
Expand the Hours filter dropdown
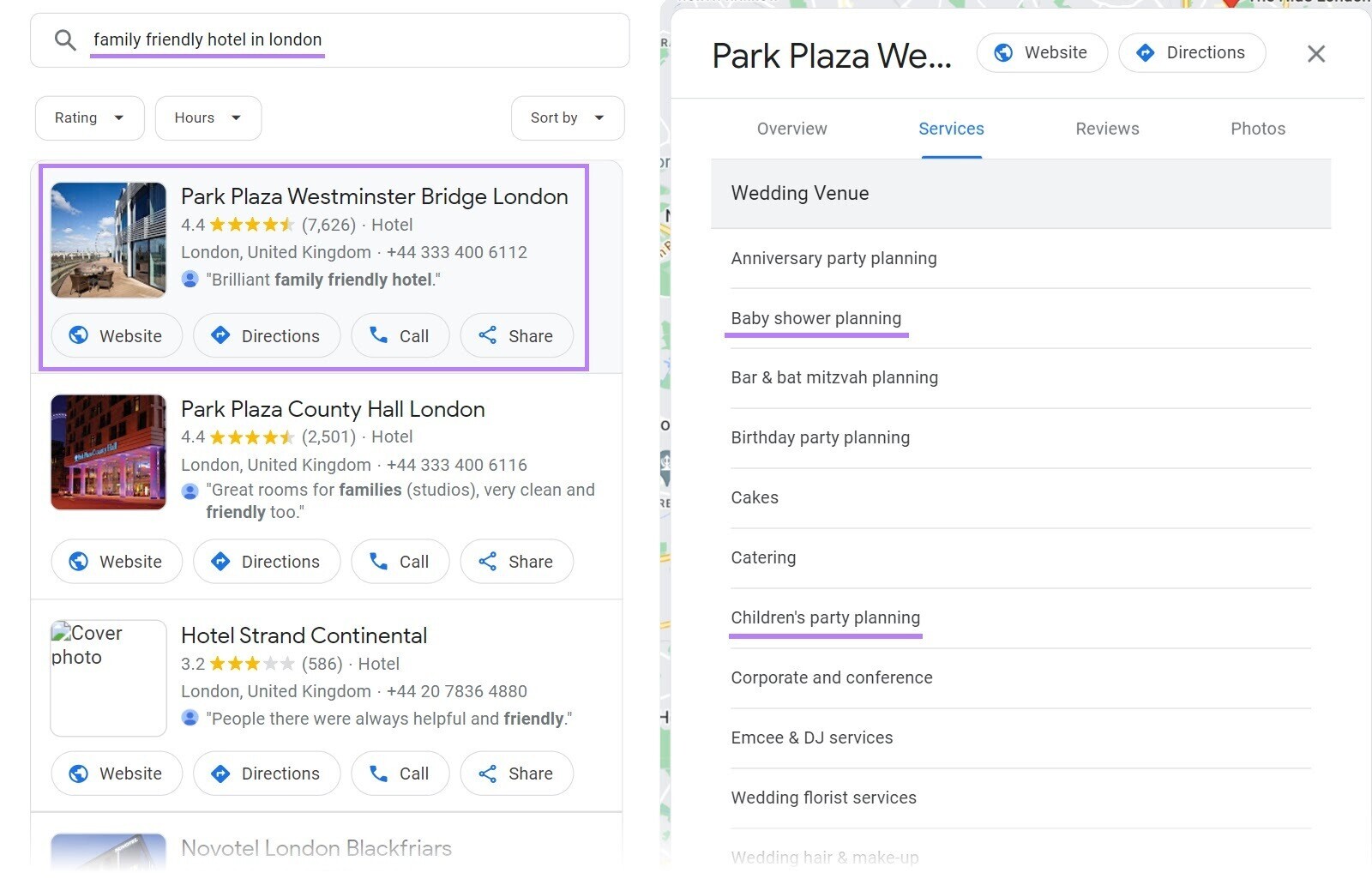[x=208, y=118]
